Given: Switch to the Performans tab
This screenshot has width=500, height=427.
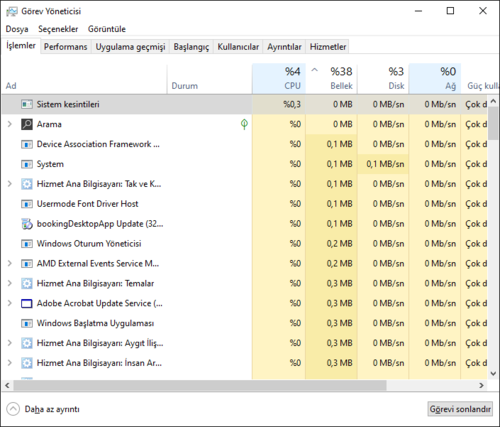Looking at the screenshot, I should 66,47.
